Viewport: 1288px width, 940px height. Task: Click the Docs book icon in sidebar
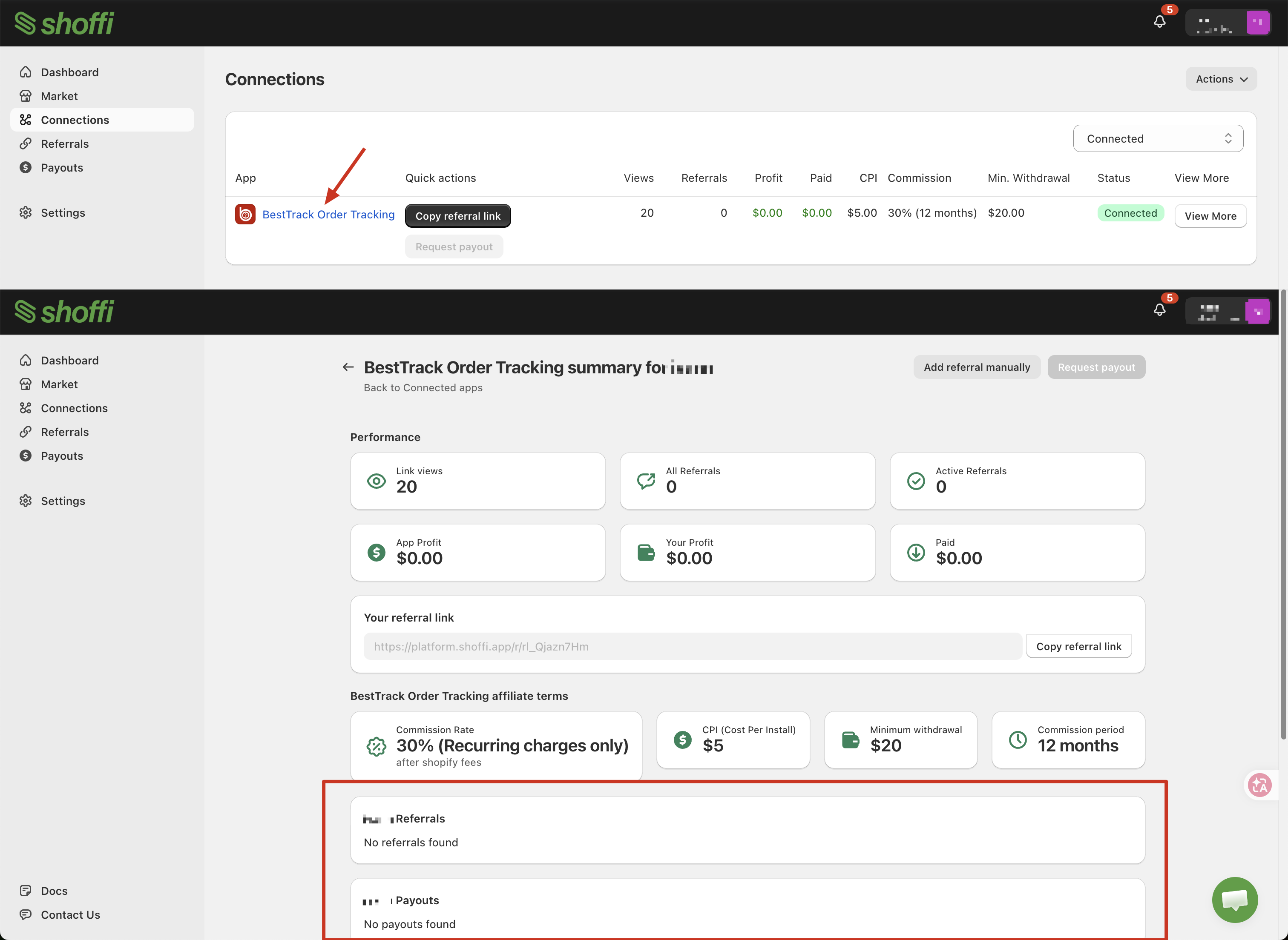pos(26,891)
